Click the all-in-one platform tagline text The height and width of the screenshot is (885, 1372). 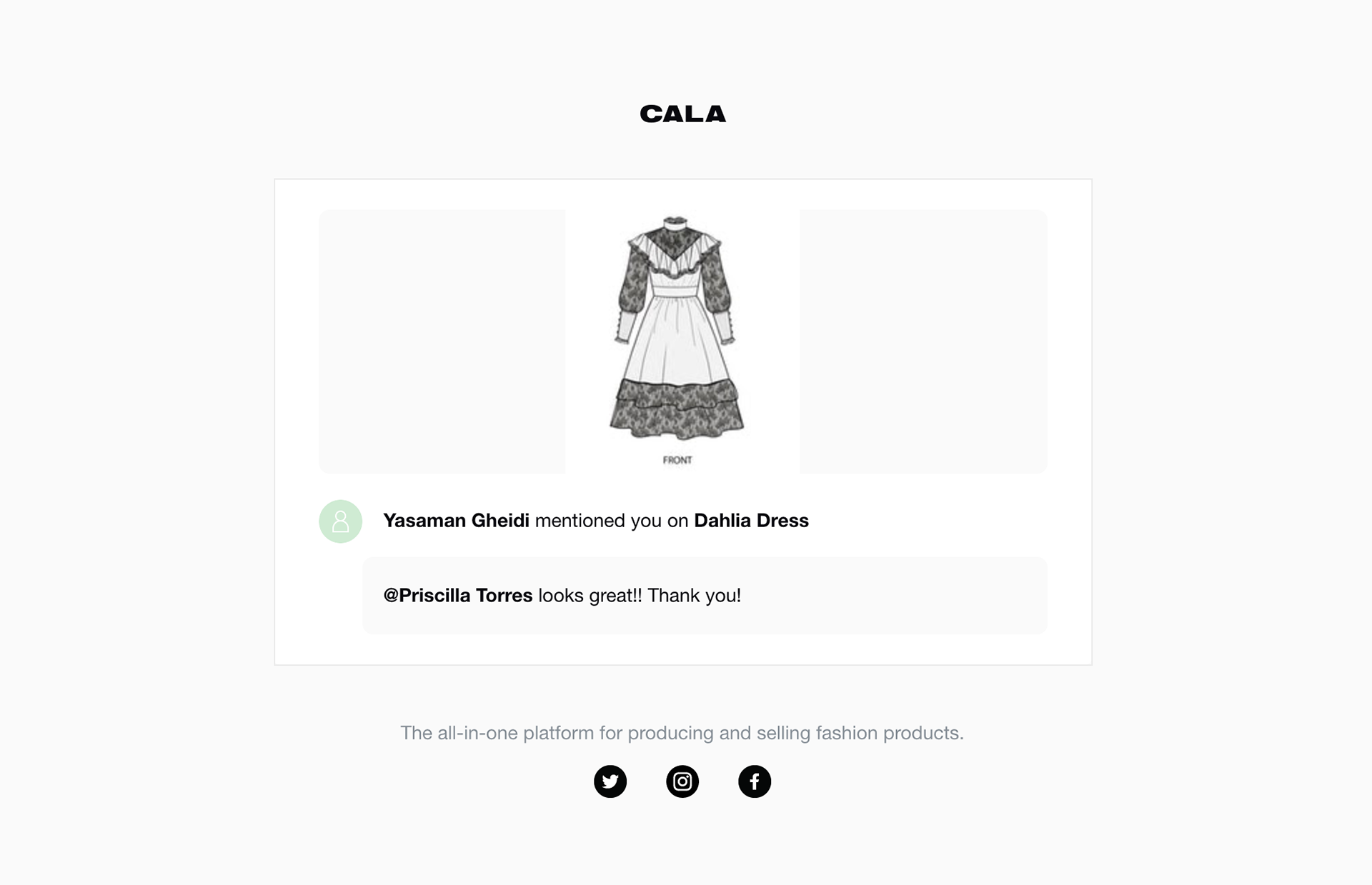682,733
